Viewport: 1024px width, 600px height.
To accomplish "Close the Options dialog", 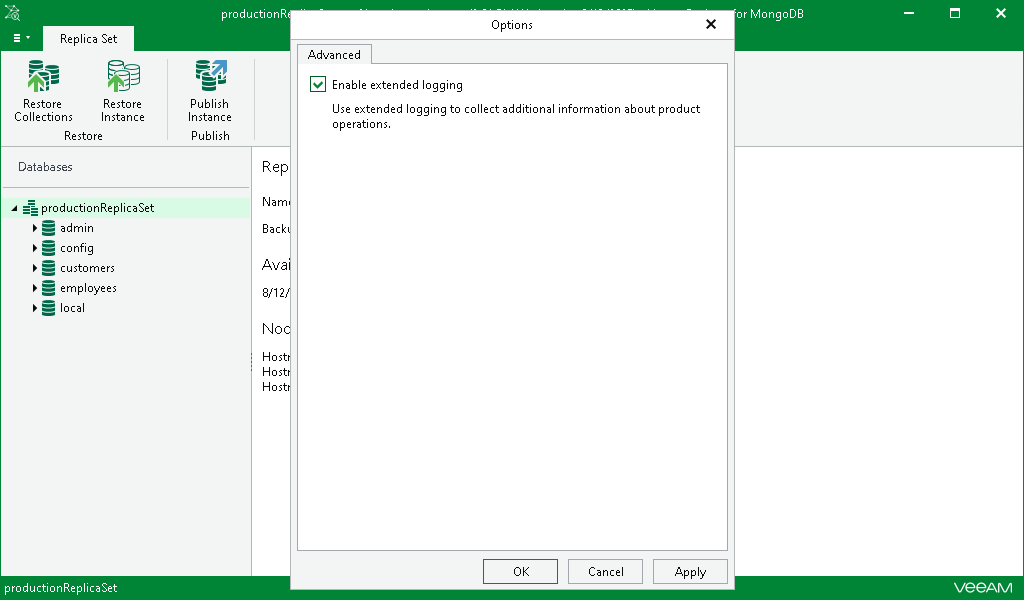I will pyautogui.click(x=711, y=24).
